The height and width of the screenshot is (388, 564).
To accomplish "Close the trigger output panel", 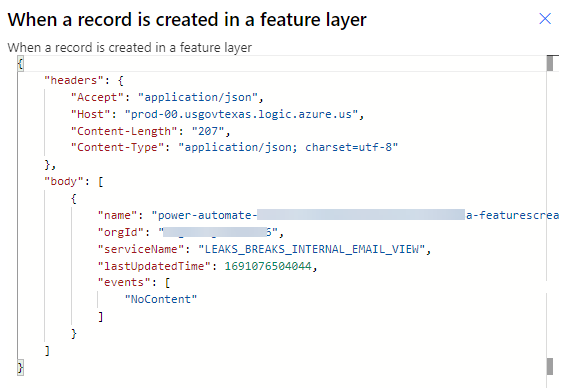I will tap(545, 19).
